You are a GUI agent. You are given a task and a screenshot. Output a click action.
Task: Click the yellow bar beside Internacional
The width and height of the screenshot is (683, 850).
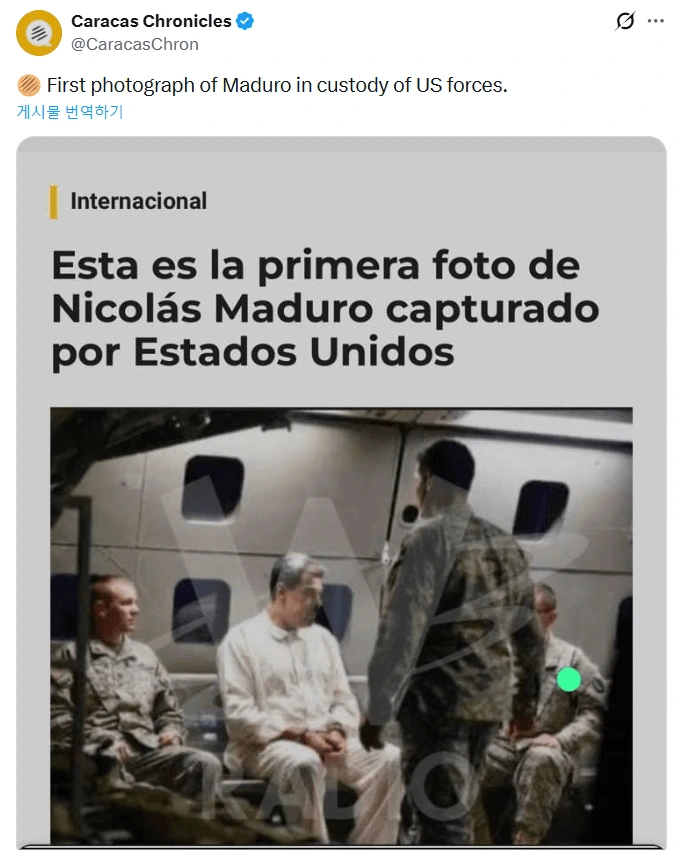tap(54, 202)
